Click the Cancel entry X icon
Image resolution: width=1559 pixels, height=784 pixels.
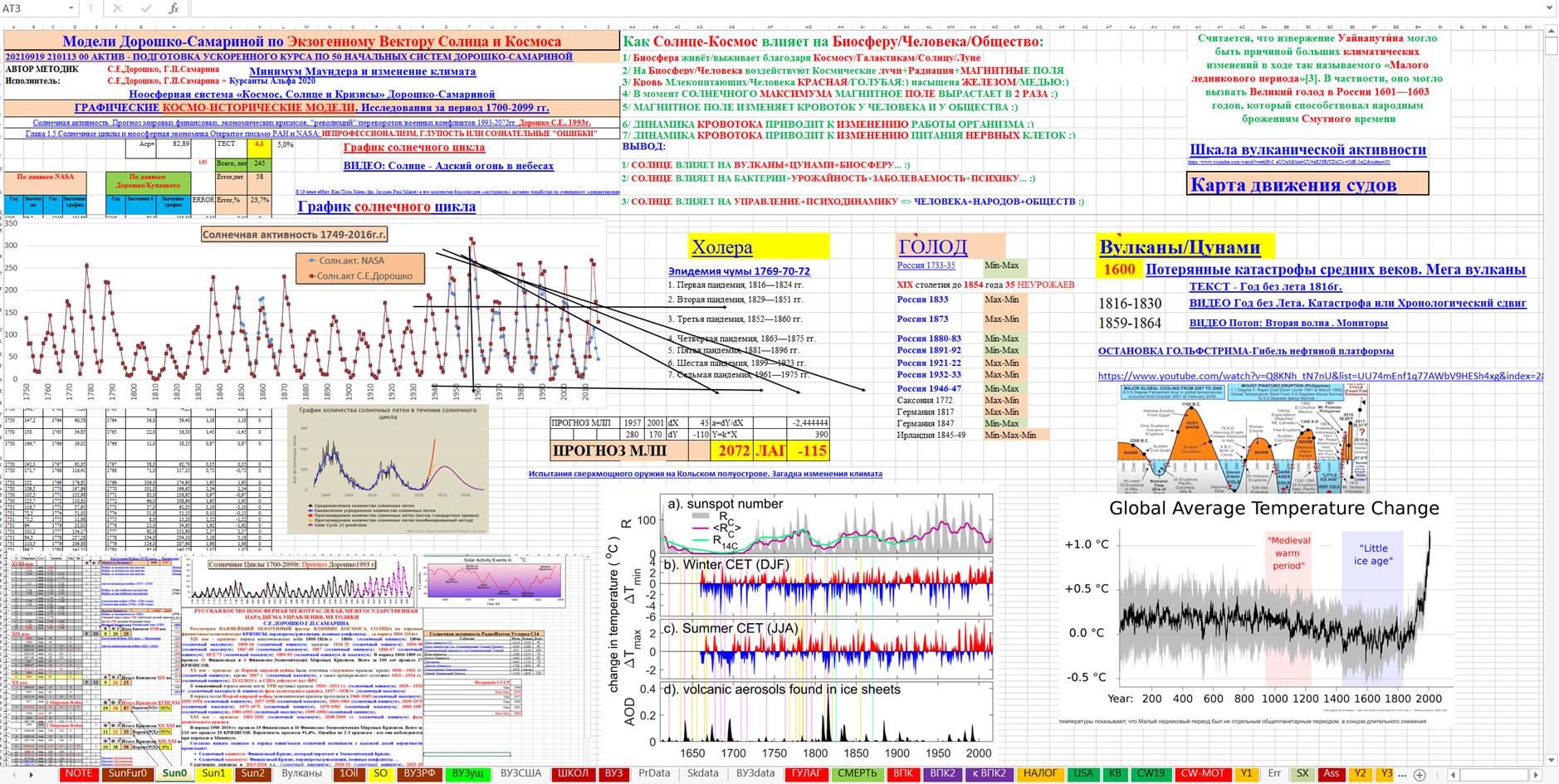click(117, 8)
